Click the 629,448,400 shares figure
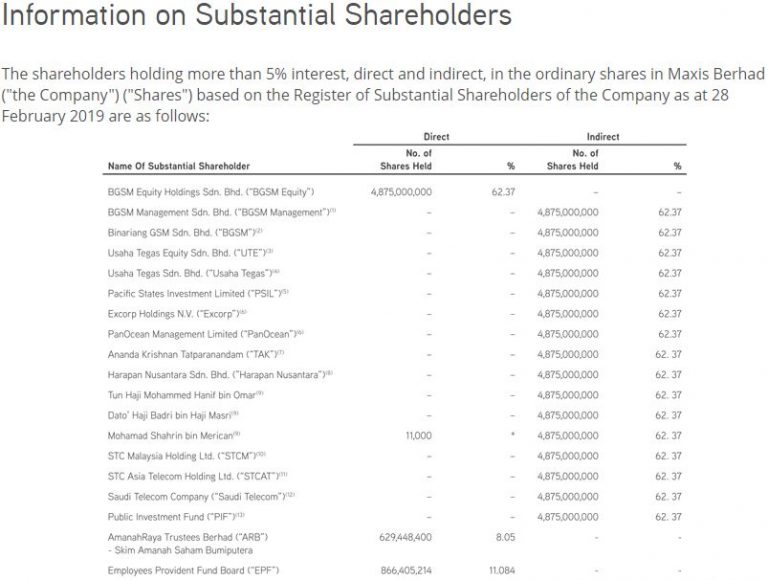768x580 pixels. click(x=406, y=537)
